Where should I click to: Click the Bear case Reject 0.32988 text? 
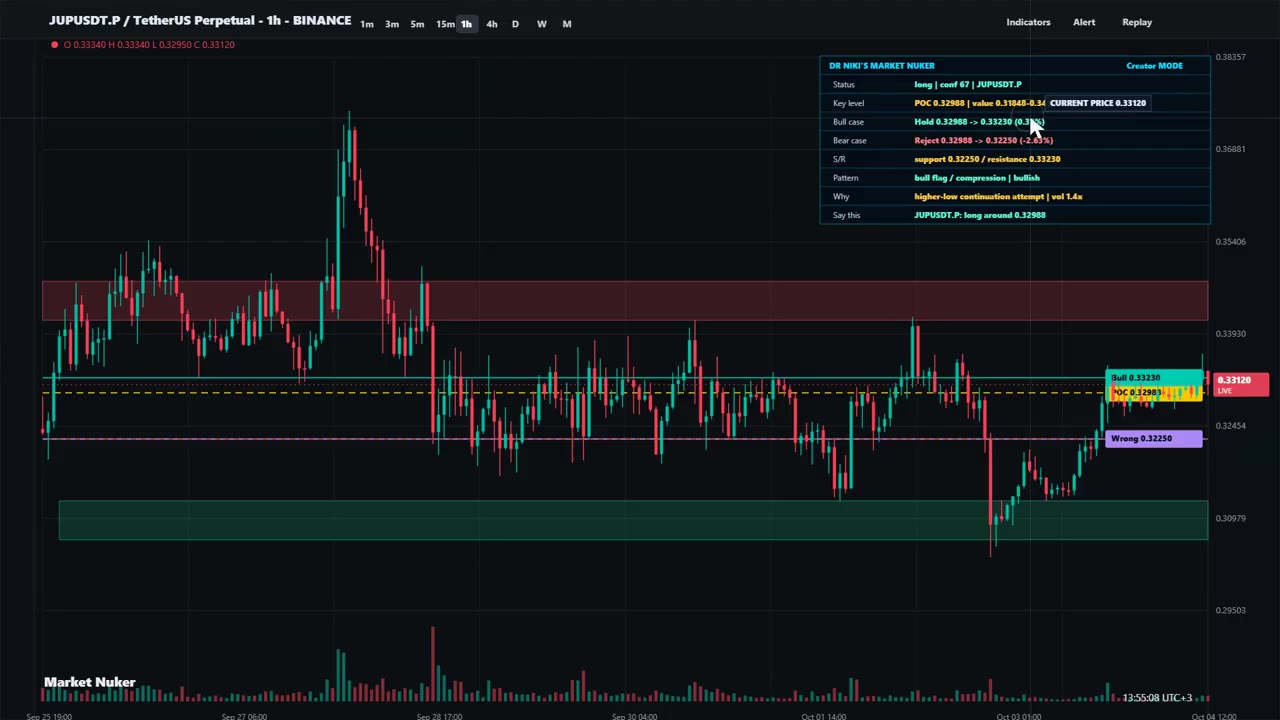tap(983, 140)
